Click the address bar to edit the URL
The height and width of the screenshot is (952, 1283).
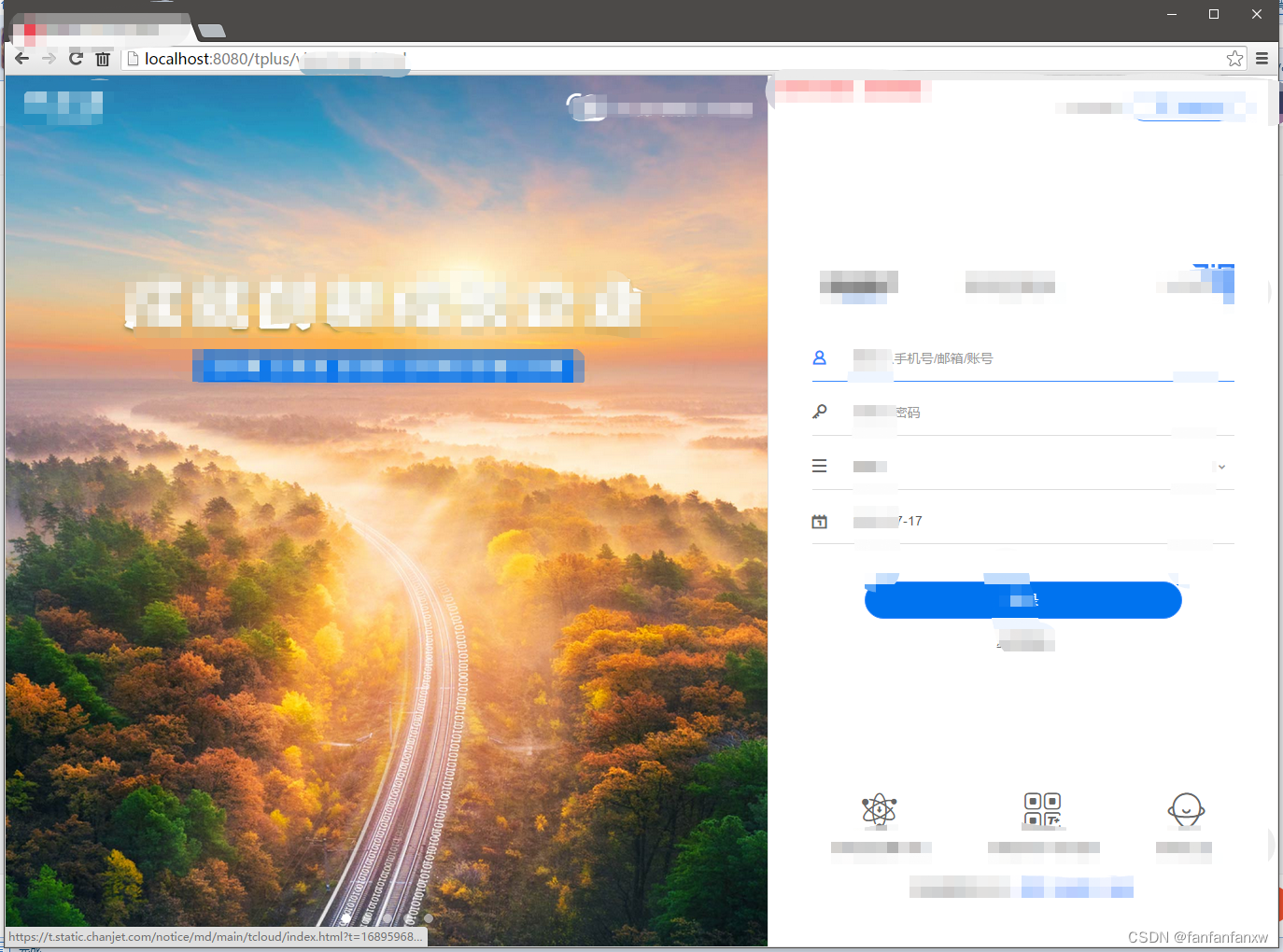(560, 58)
